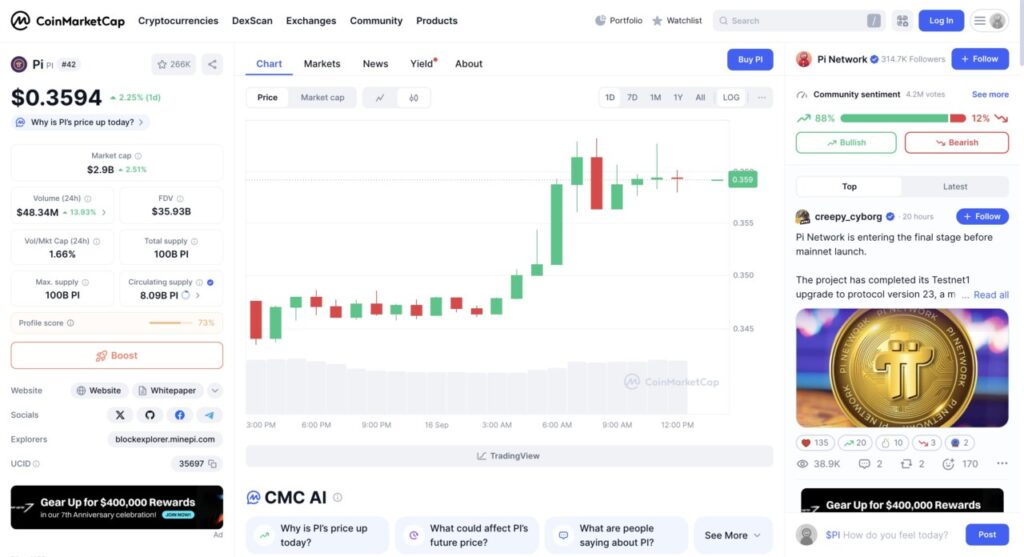Viewport: 1024px width, 557px height.
Task: Click the share icon next to Pi
Action: coord(212,64)
